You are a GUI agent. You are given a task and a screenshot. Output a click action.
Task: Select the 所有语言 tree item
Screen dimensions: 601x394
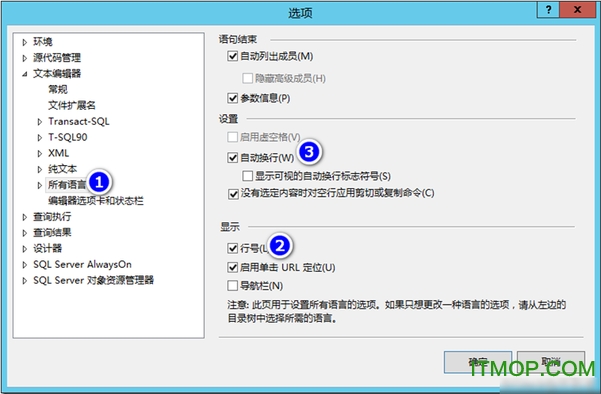[x=67, y=185]
